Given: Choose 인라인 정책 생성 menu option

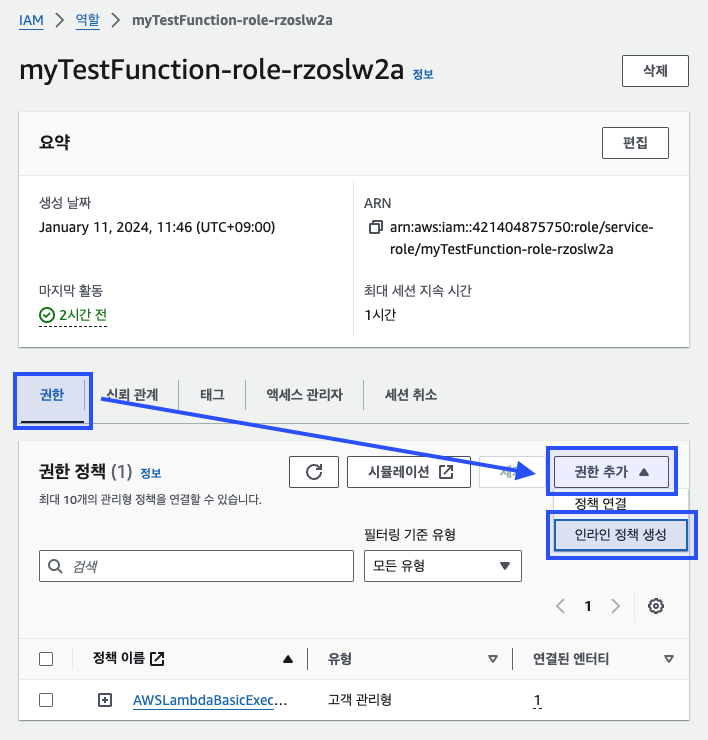Looking at the screenshot, I should click(x=620, y=535).
